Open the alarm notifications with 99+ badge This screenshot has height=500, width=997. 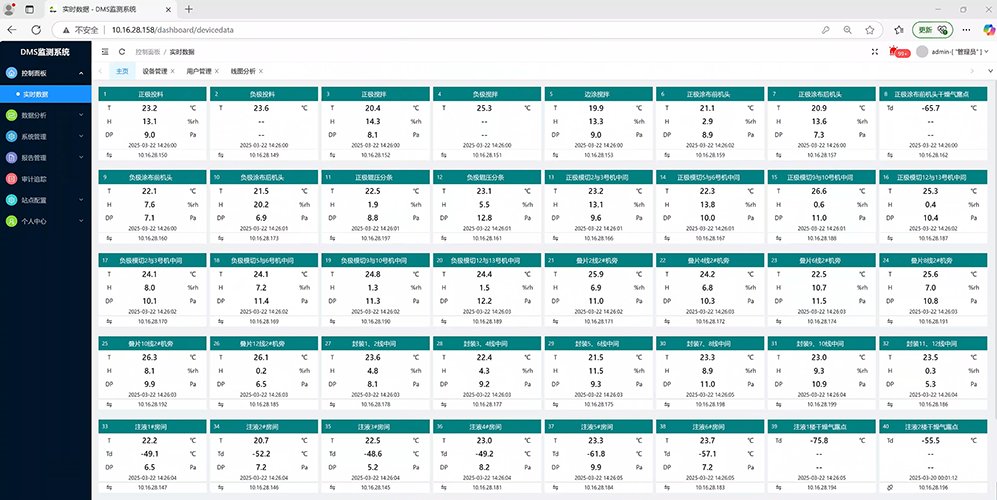[900, 51]
